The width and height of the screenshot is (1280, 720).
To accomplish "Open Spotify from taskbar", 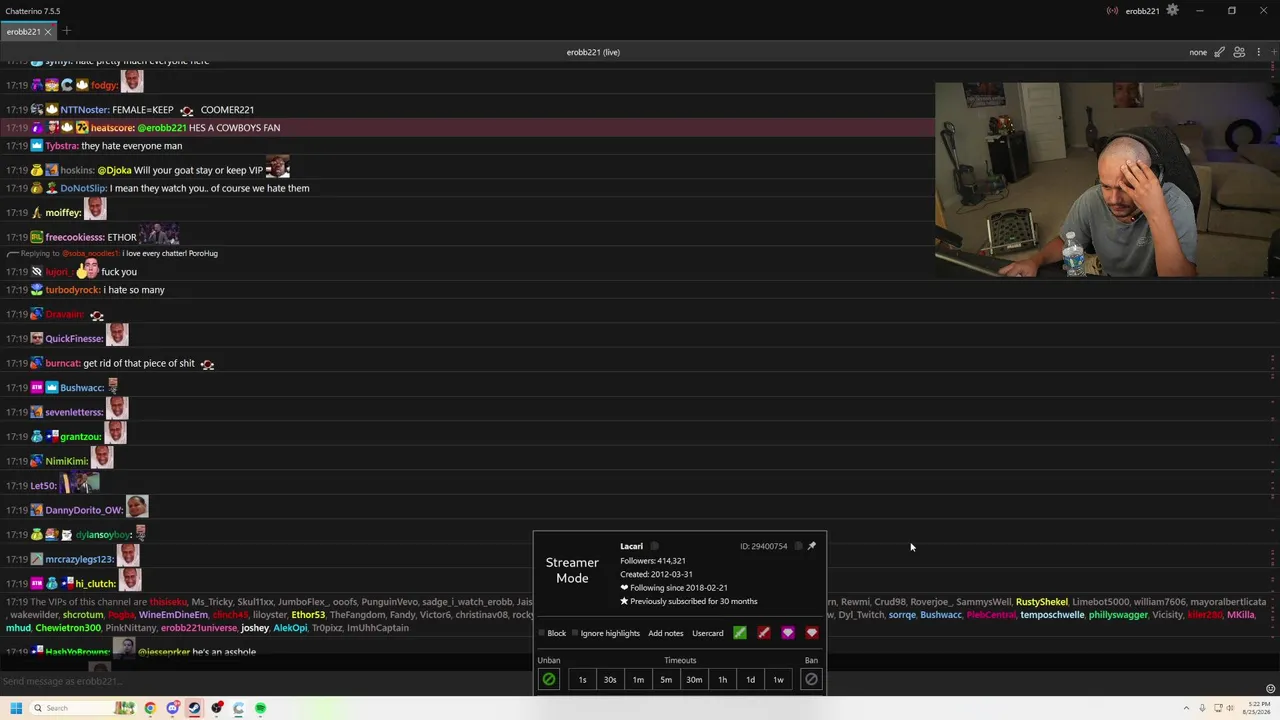I will [x=260, y=708].
